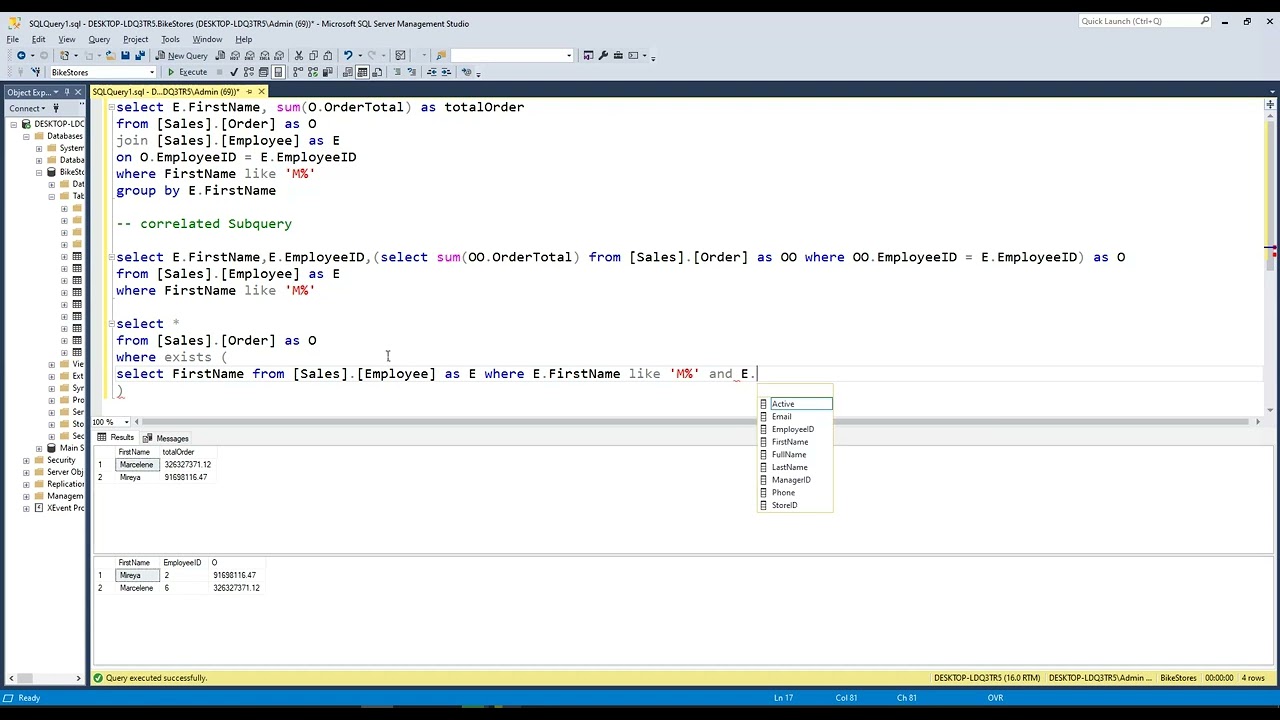Click the Save file icon in toolbar
The width and height of the screenshot is (1280, 720).
click(125, 56)
